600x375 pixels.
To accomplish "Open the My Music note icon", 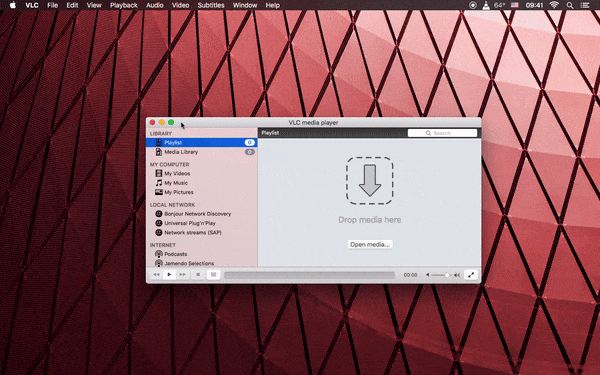I will pyautogui.click(x=159, y=183).
